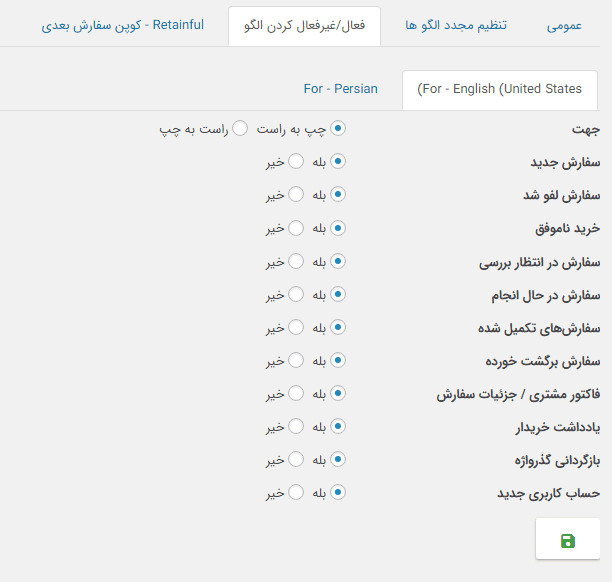
Task: Select خیر for سفارش در انتظار بررسی
Action: [x=296, y=261]
